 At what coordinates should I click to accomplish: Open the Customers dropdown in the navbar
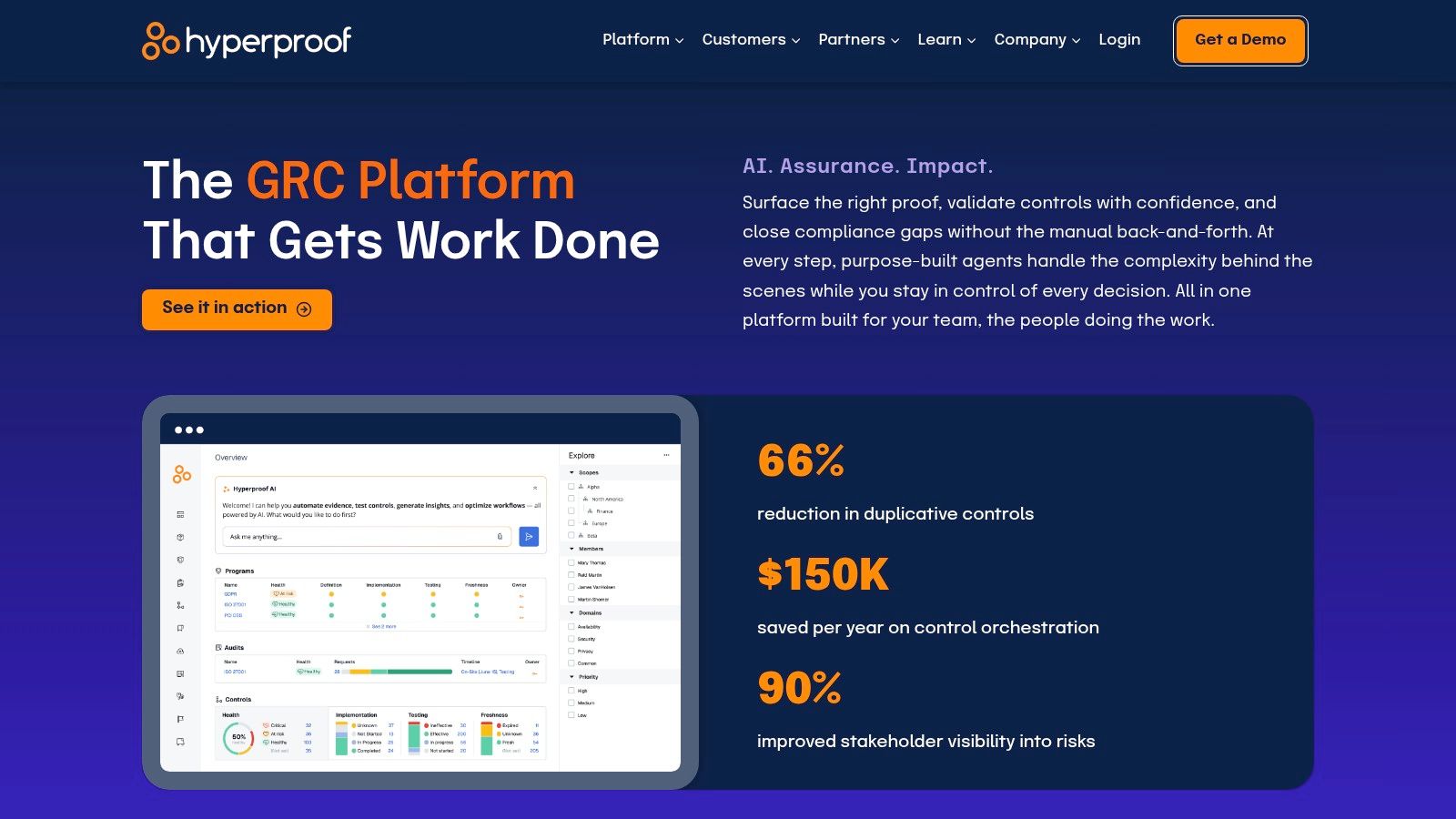click(751, 39)
